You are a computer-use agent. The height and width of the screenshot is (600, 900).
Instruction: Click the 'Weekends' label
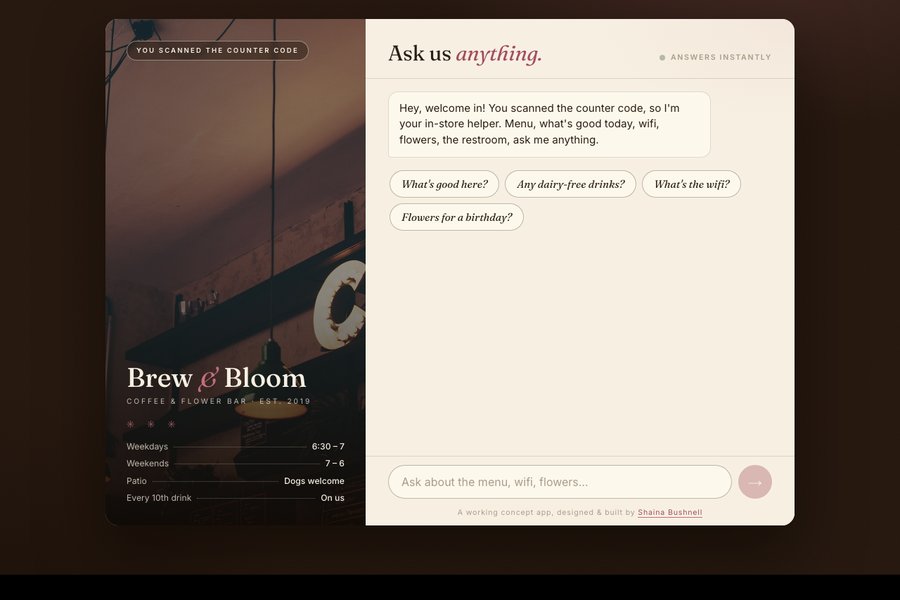tap(148, 463)
